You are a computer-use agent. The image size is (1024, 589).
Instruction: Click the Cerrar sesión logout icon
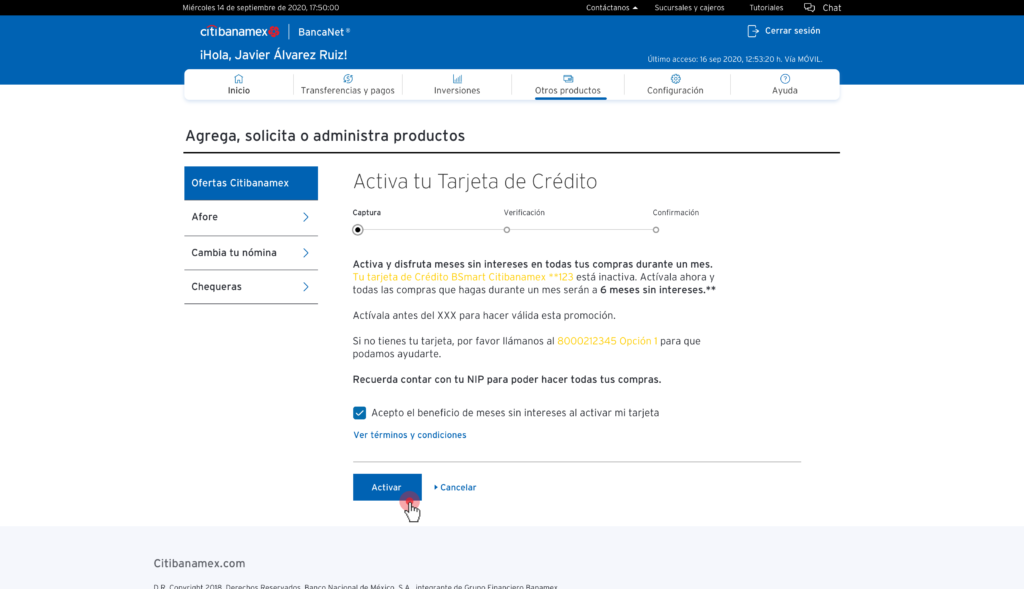753,31
